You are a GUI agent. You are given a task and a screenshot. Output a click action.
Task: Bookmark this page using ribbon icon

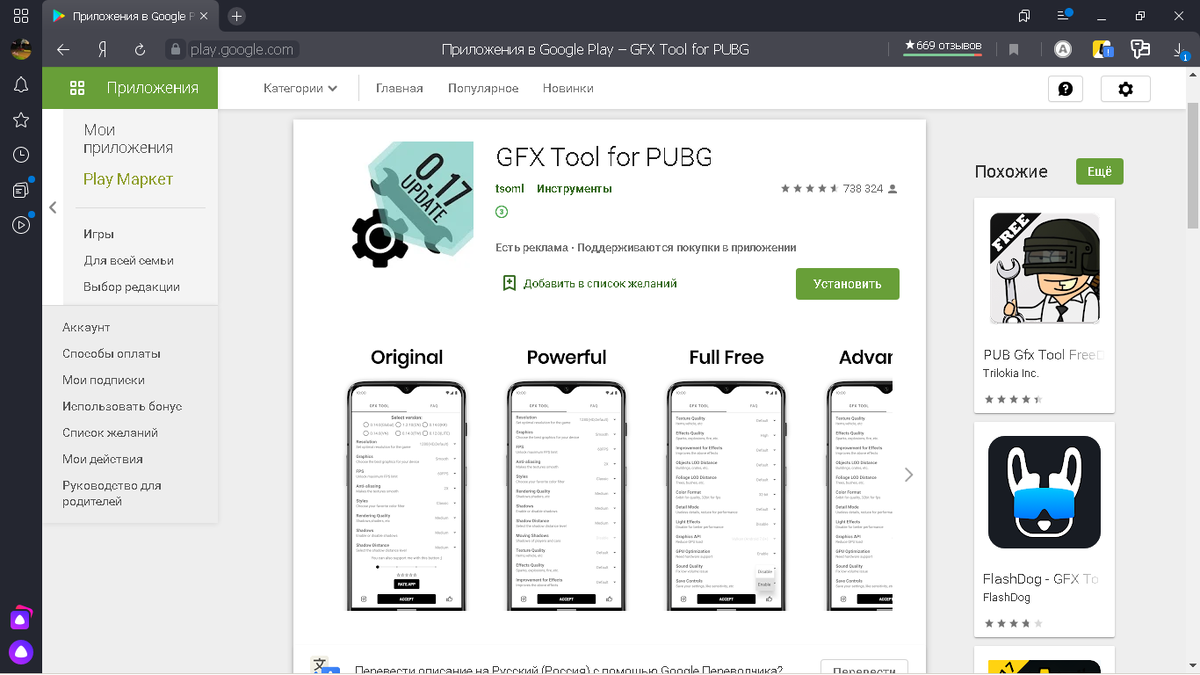click(x=1013, y=49)
